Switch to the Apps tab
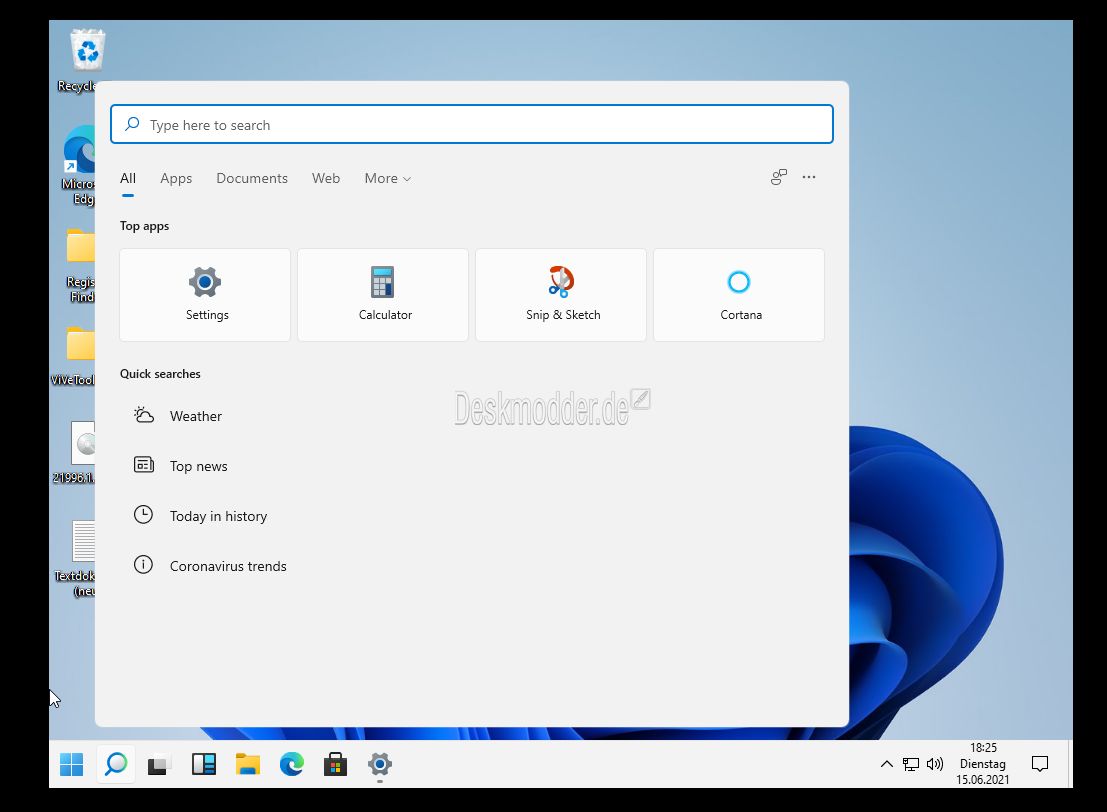Viewport: 1107px width, 812px height. pos(176,179)
